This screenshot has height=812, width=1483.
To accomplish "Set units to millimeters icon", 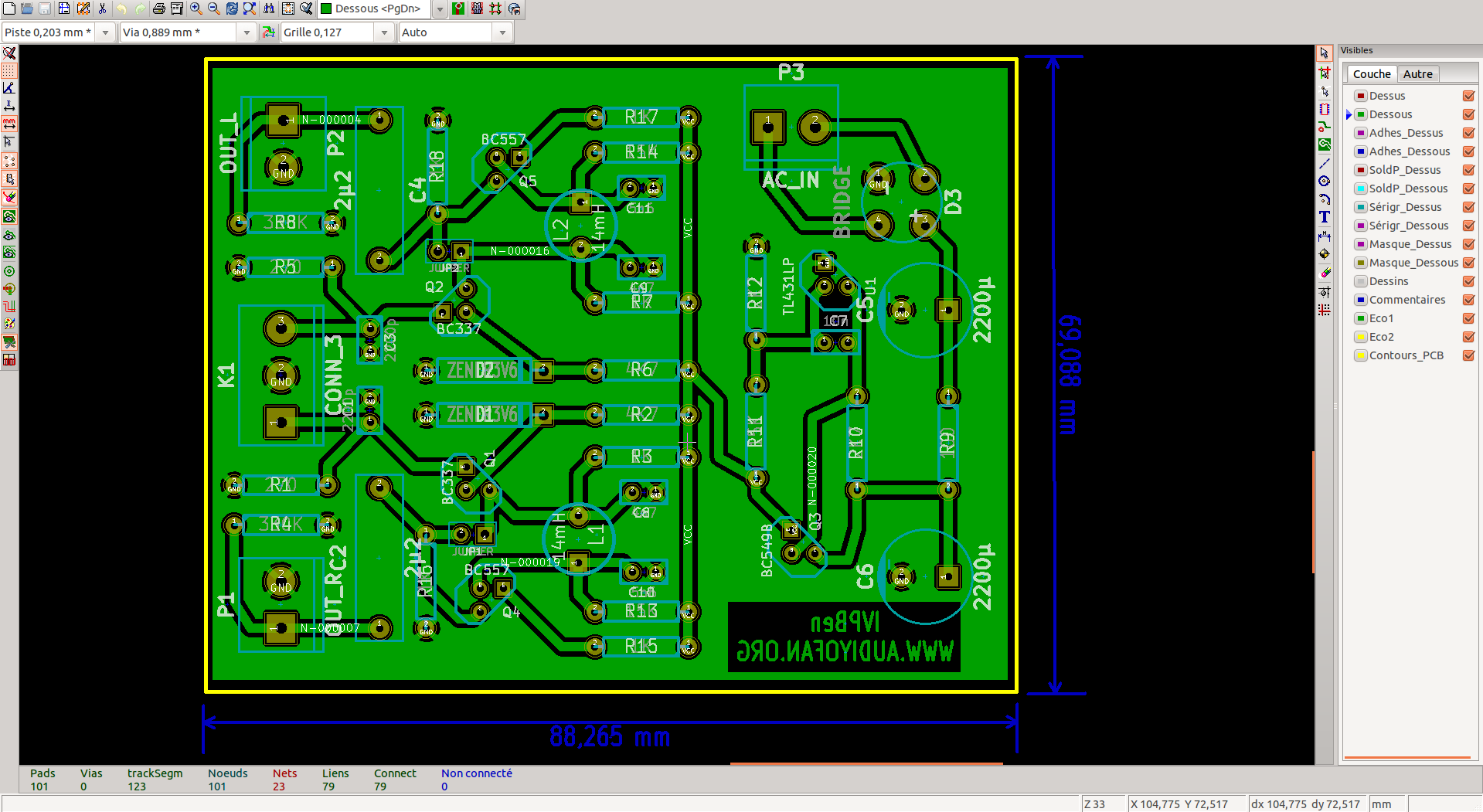I will pos(9,124).
